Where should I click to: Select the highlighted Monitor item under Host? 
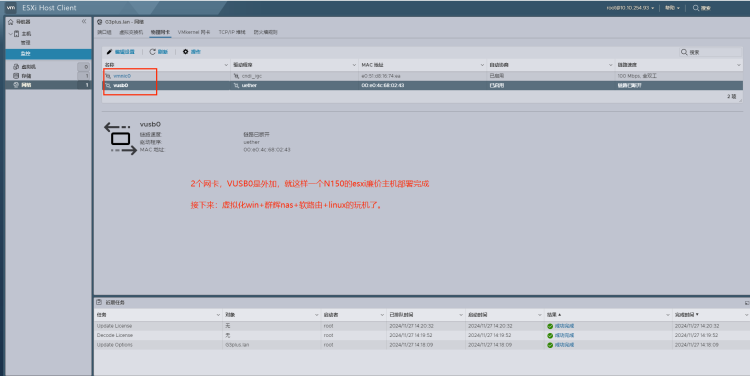pos(48,54)
